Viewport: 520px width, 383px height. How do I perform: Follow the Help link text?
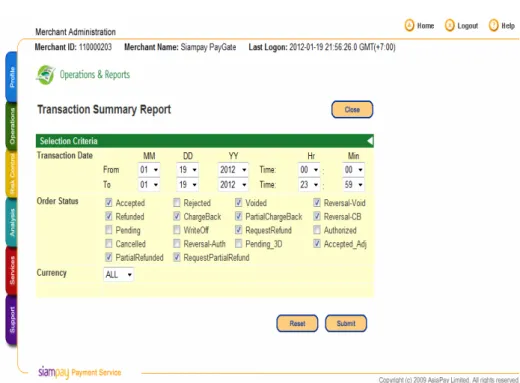click(x=508, y=26)
